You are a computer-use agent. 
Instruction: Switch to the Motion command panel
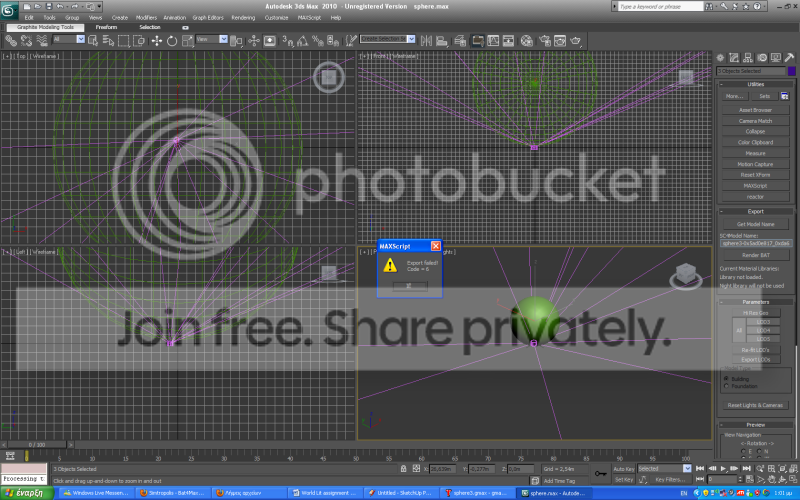coord(762,58)
